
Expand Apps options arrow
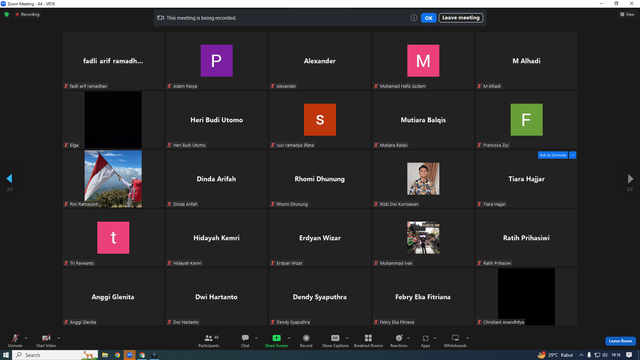(435, 338)
